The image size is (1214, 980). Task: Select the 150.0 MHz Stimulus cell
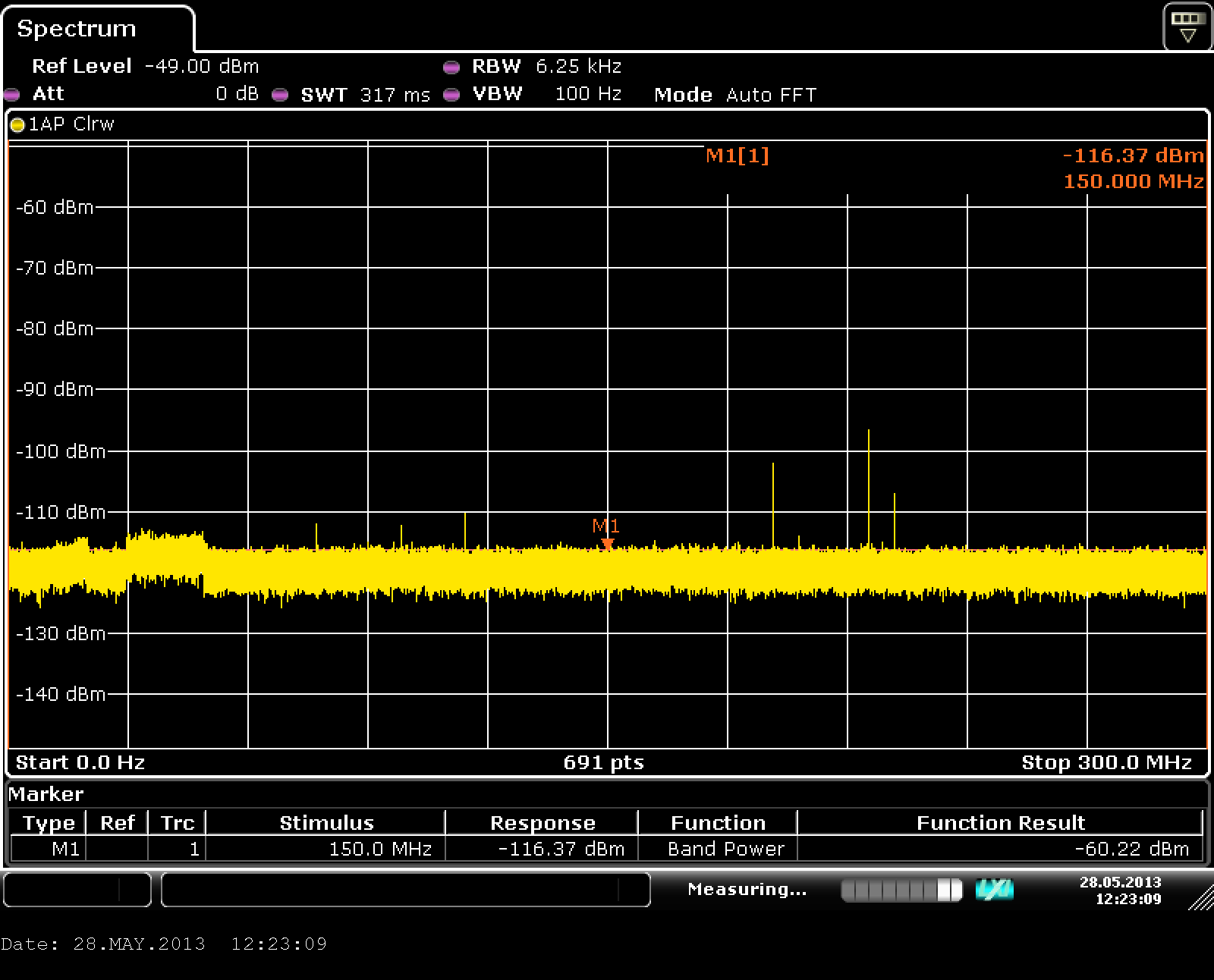326,849
